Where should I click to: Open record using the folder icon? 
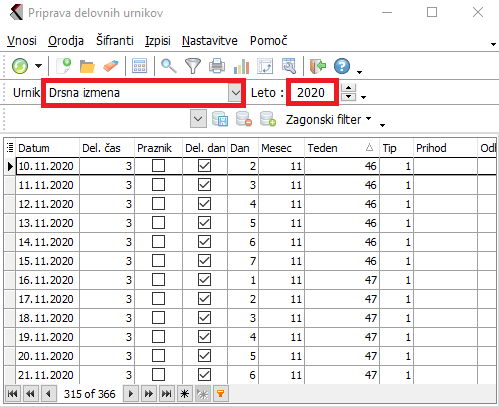coord(87,66)
